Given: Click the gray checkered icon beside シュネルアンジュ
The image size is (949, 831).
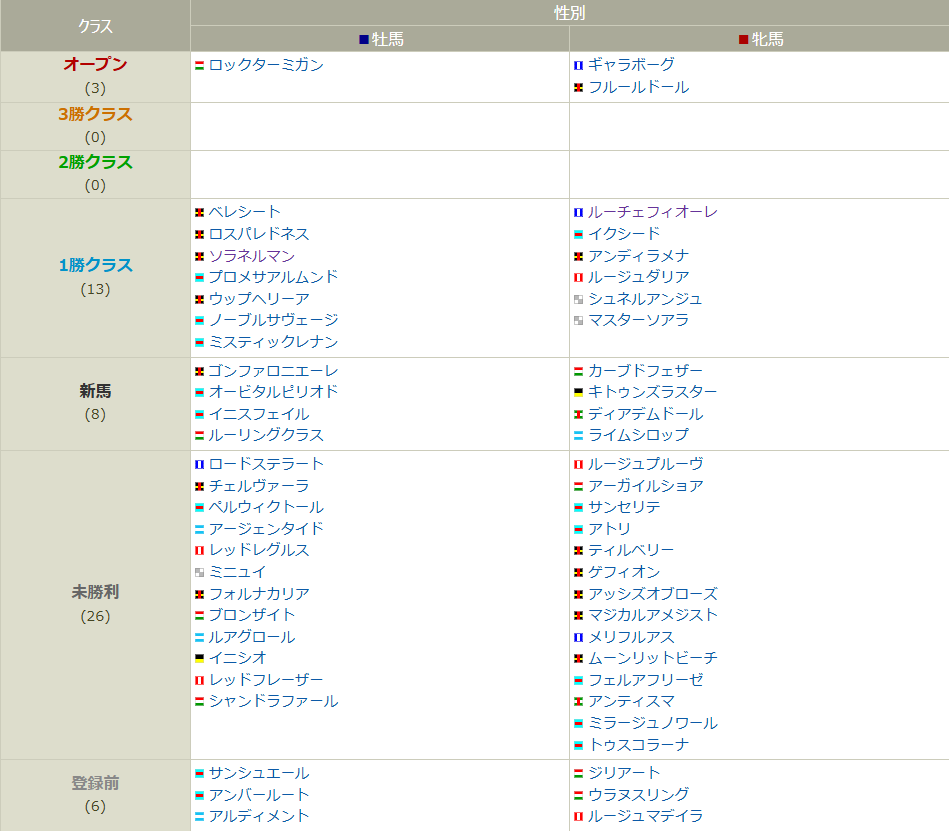Looking at the screenshot, I should tap(578, 299).
